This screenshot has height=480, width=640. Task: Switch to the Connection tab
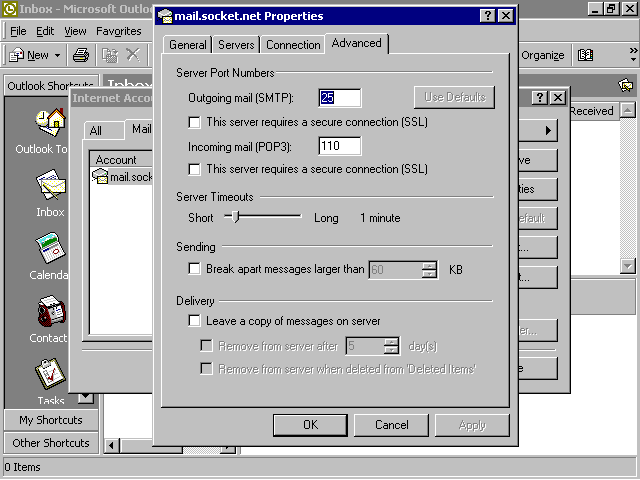[293, 44]
